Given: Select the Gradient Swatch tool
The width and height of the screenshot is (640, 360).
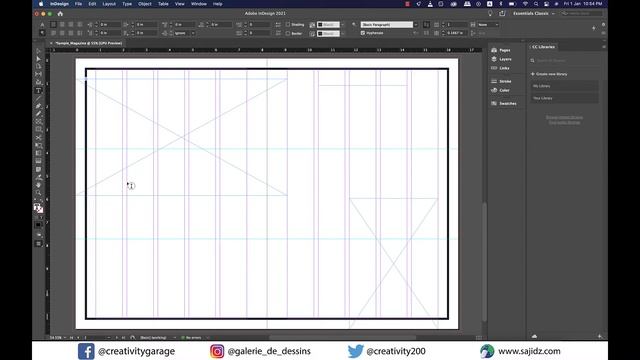Looking at the screenshot, I should (x=38, y=153).
